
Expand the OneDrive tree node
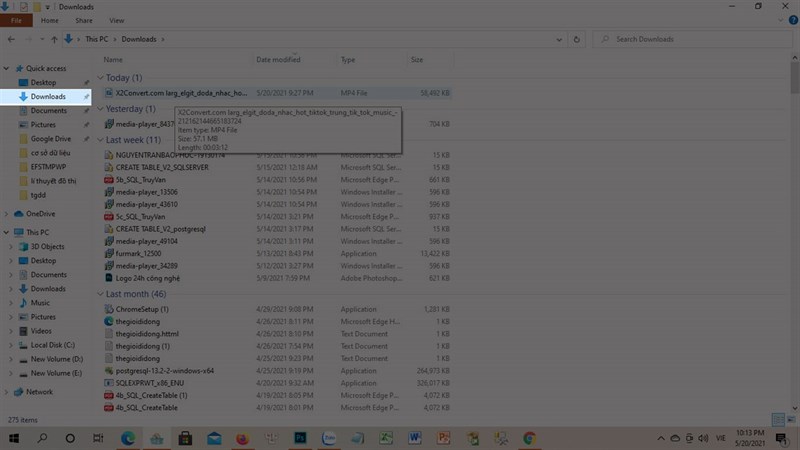pos(7,214)
